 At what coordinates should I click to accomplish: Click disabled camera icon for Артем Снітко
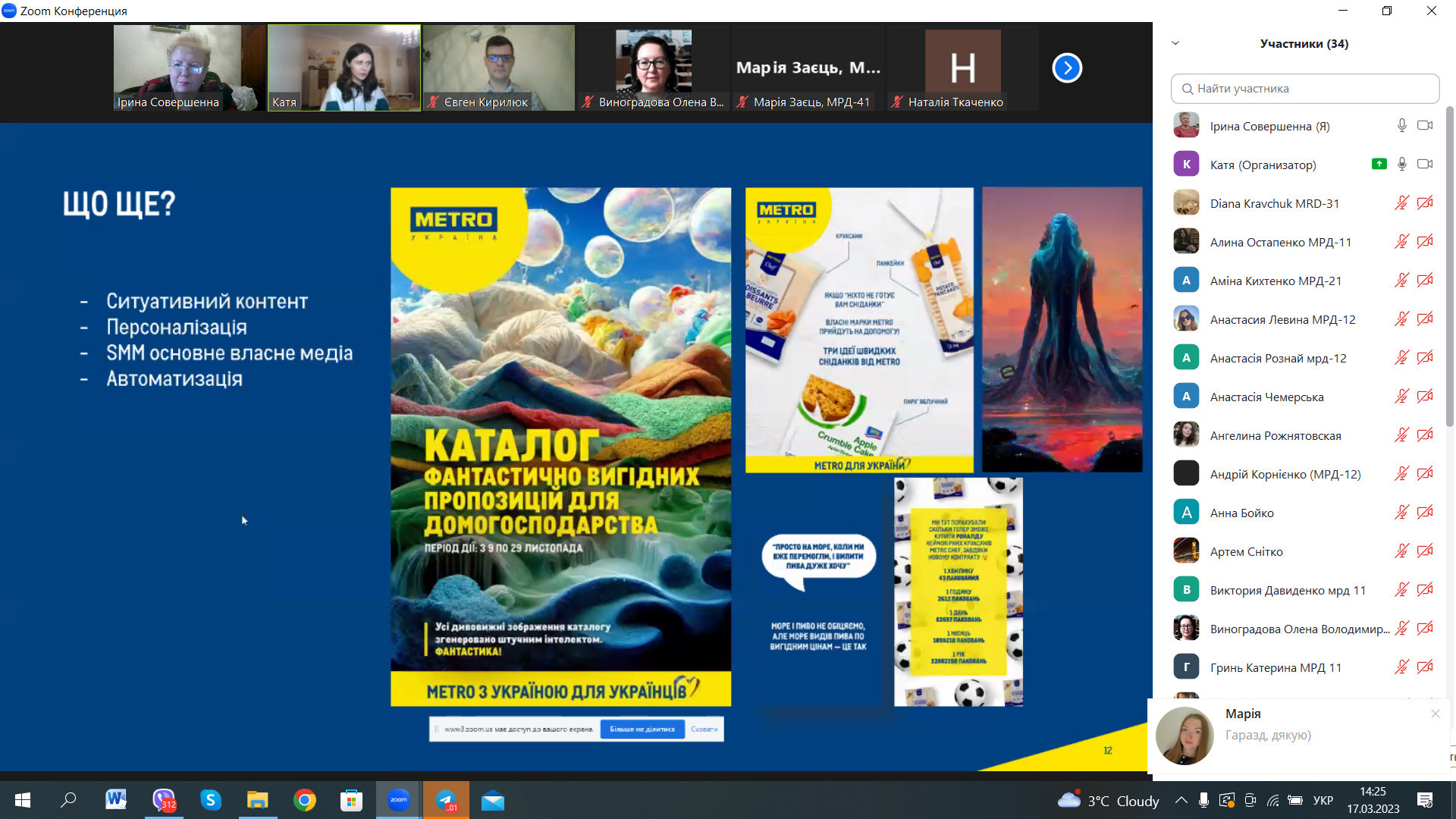click(1425, 551)
